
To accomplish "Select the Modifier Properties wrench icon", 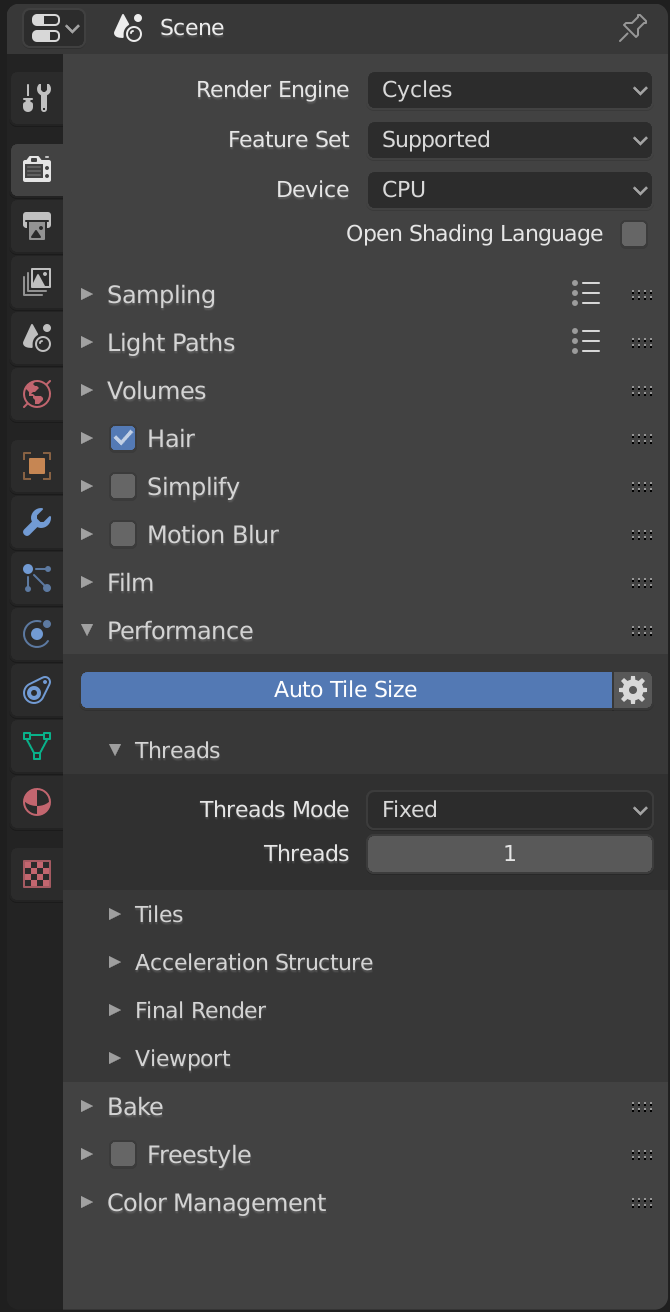I will 35,522.
